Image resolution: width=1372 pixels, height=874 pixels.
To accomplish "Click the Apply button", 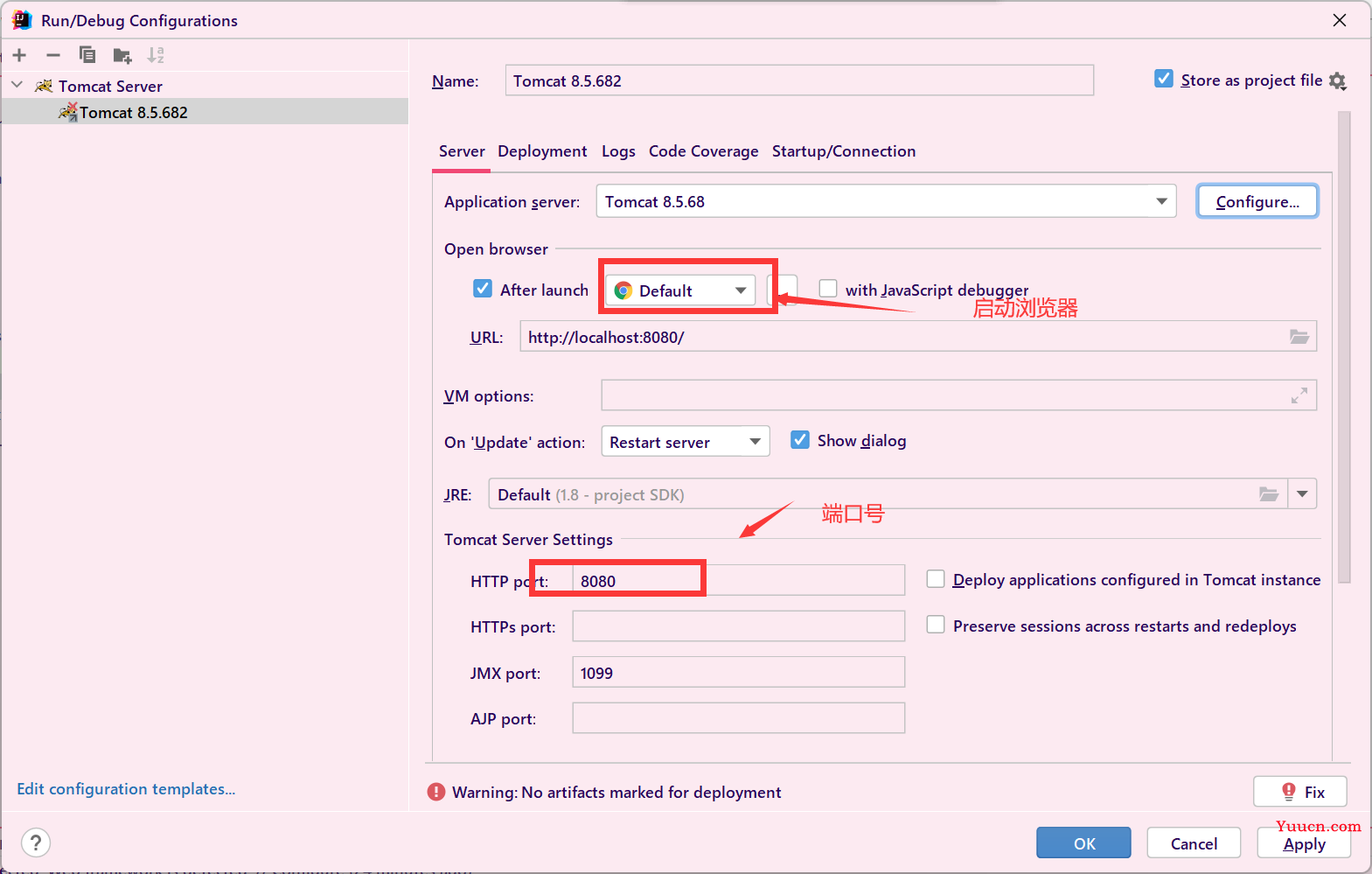I will click(1304, 843).
